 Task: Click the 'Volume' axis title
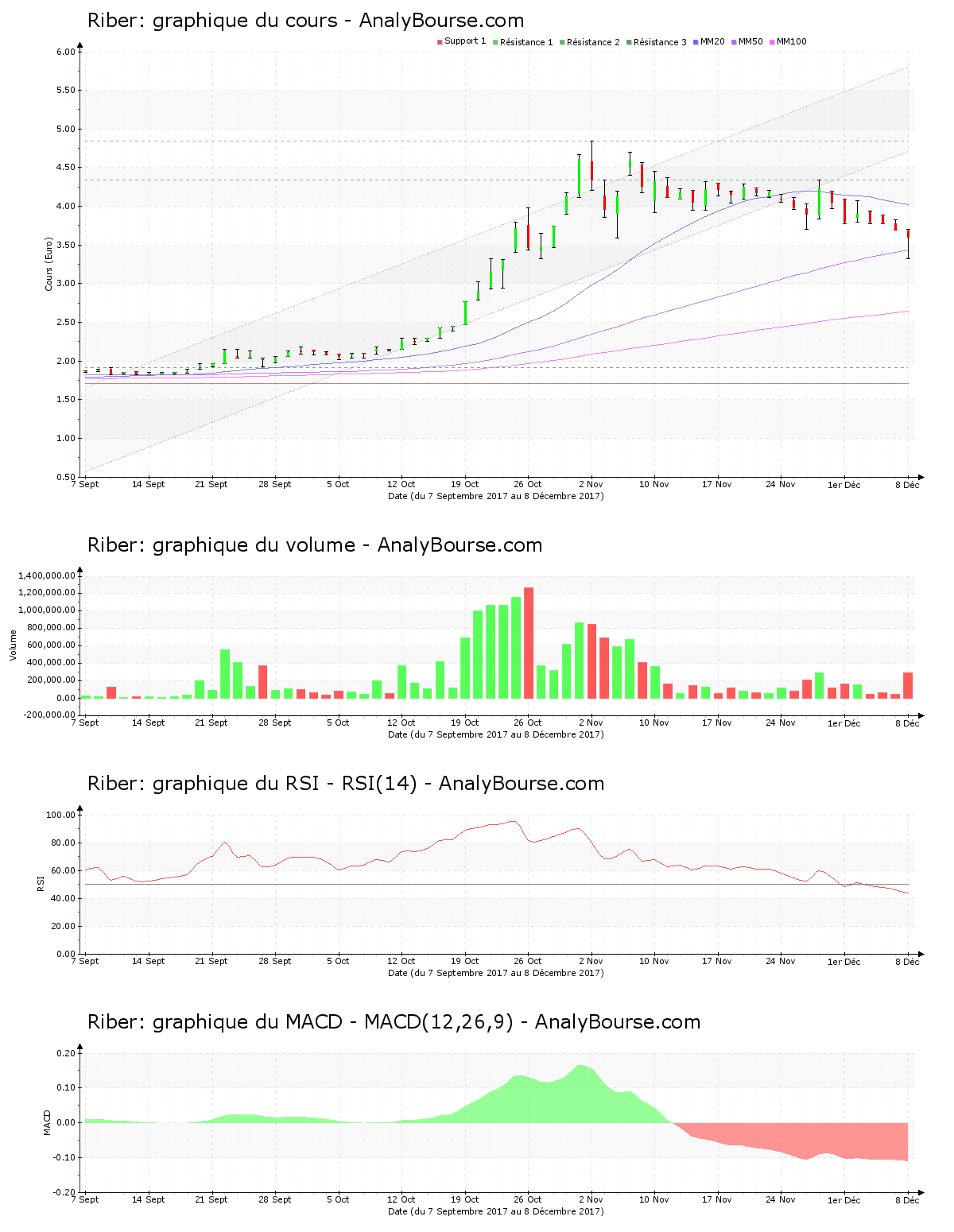click(13, 645)
